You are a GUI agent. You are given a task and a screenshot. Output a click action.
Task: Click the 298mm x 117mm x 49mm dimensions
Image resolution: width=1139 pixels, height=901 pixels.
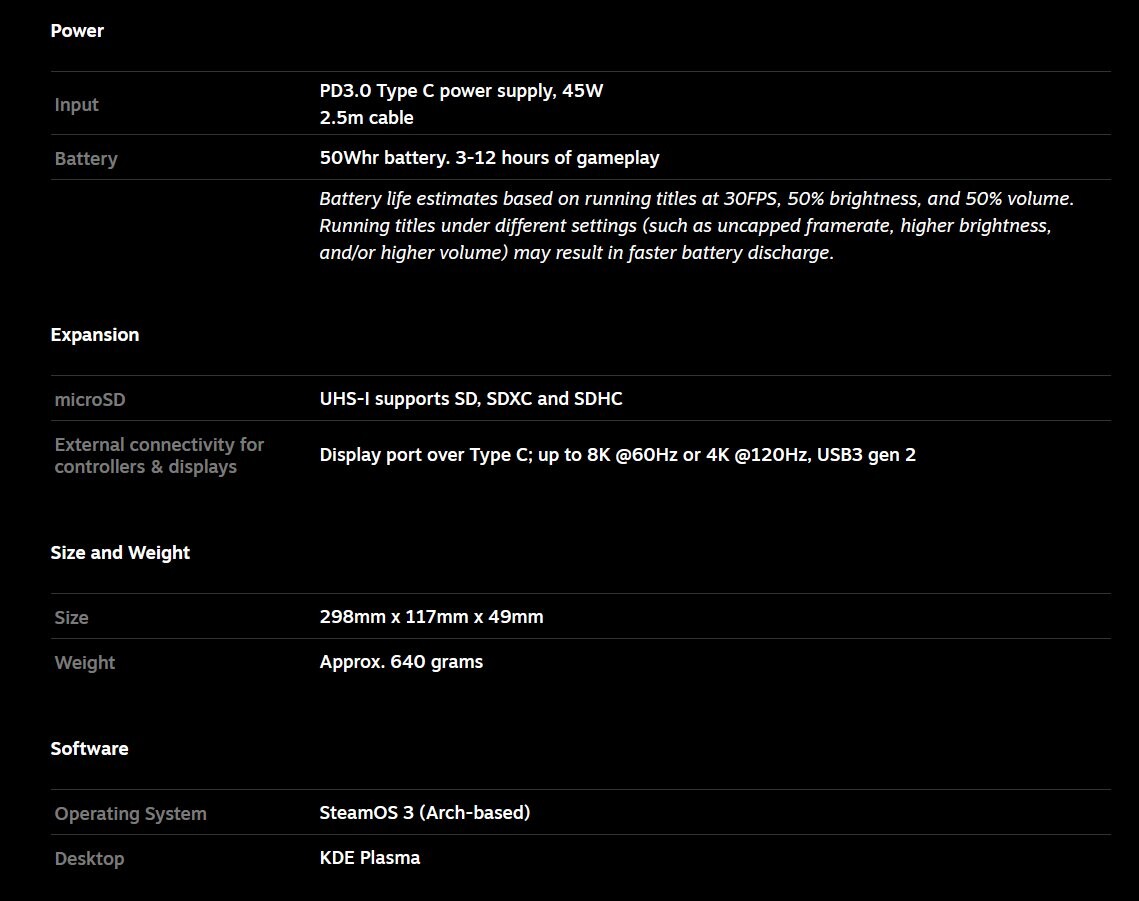[431, 617]
